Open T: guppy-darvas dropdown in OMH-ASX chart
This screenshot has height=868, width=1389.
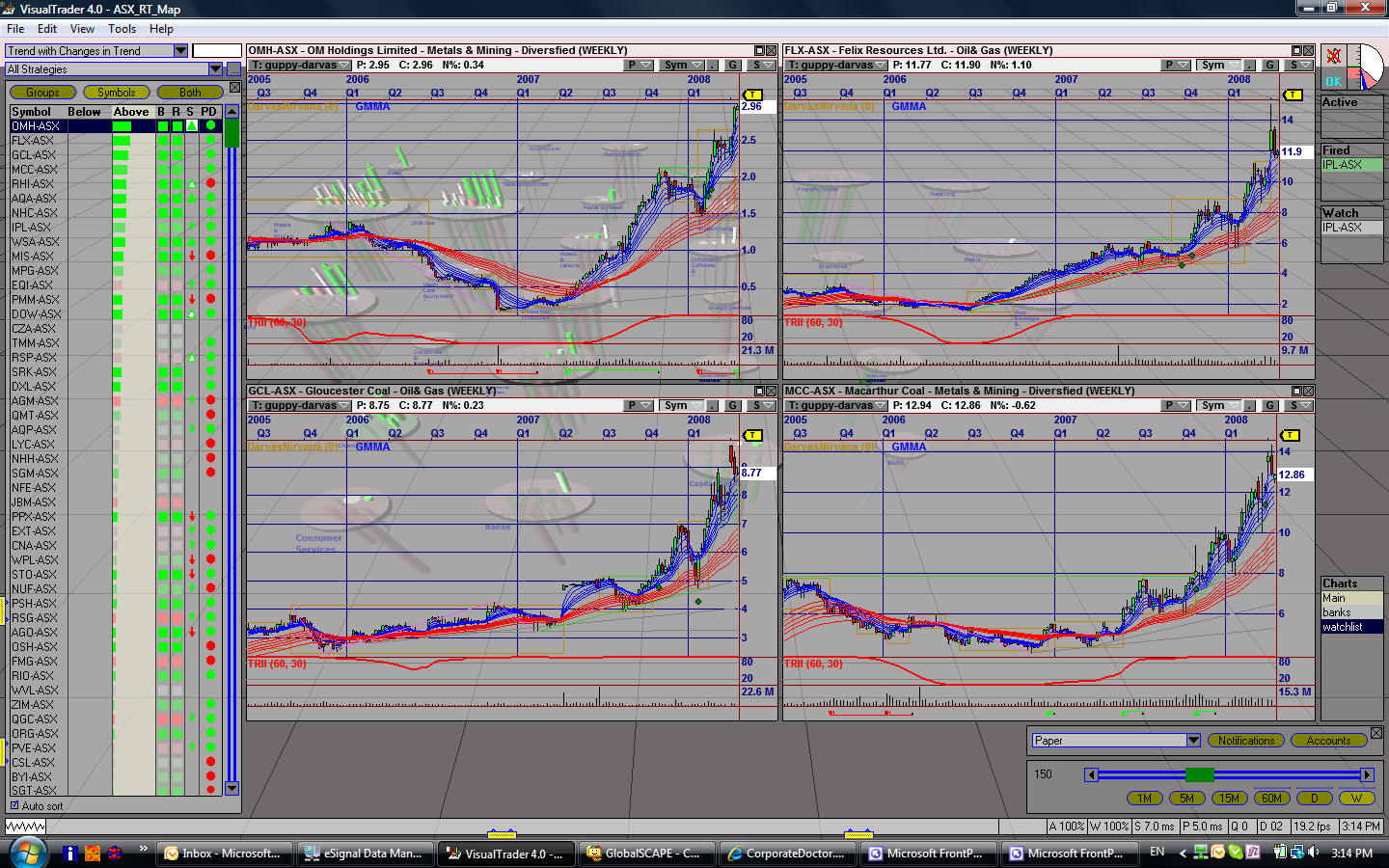(300, 66)
